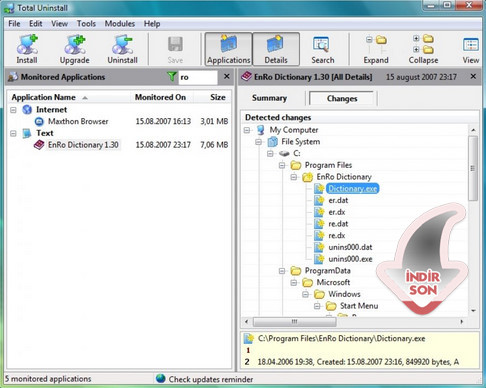Collapse the Start Menu folder node

point(317,306)
